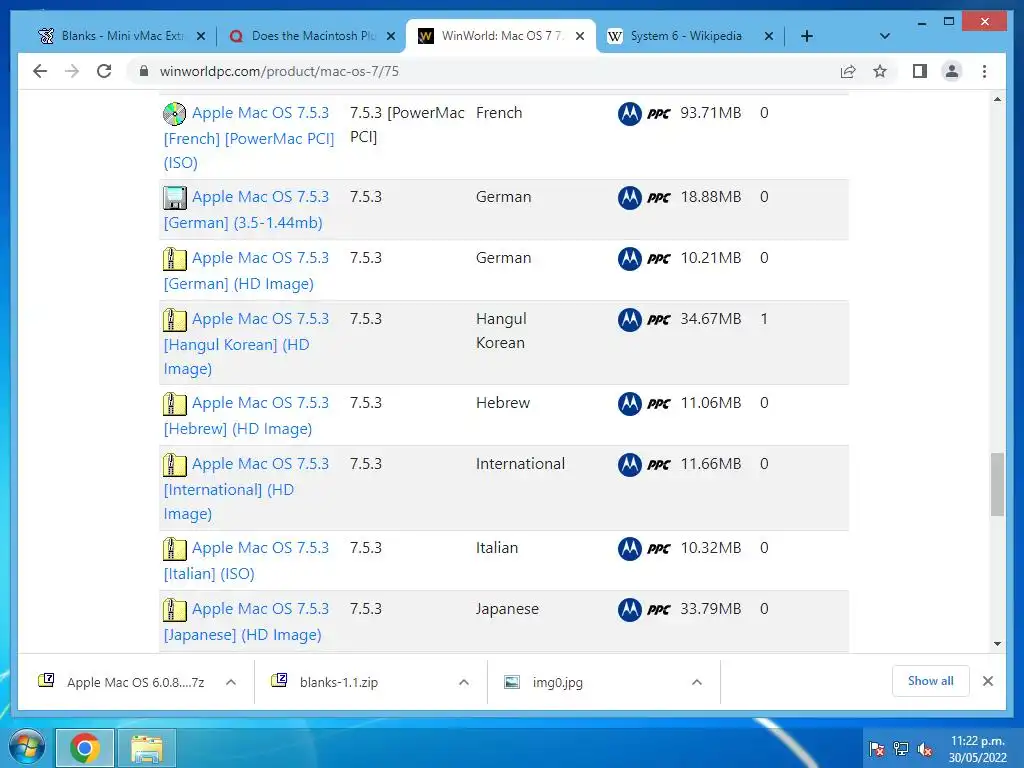Click the floppy disk icon in German row
This screenshot has width=1024, height=768.
[x=174, y=198]
